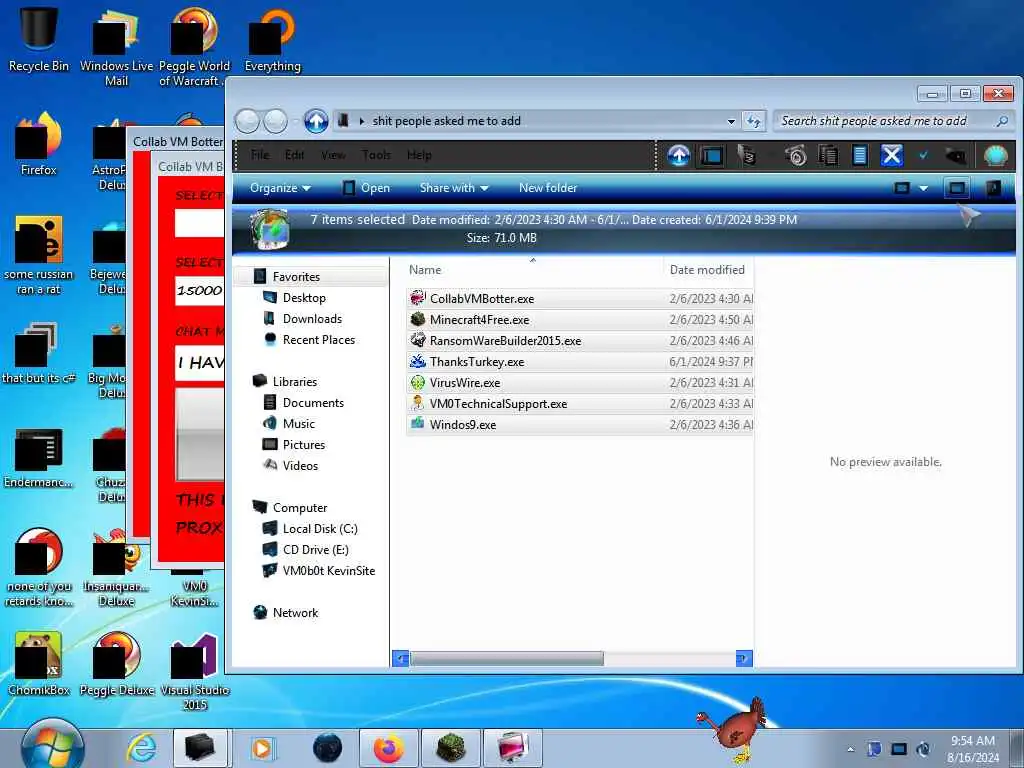Open Downloads in Favorites
Viewport: 1024px width, 768px height.
[312, 319]
